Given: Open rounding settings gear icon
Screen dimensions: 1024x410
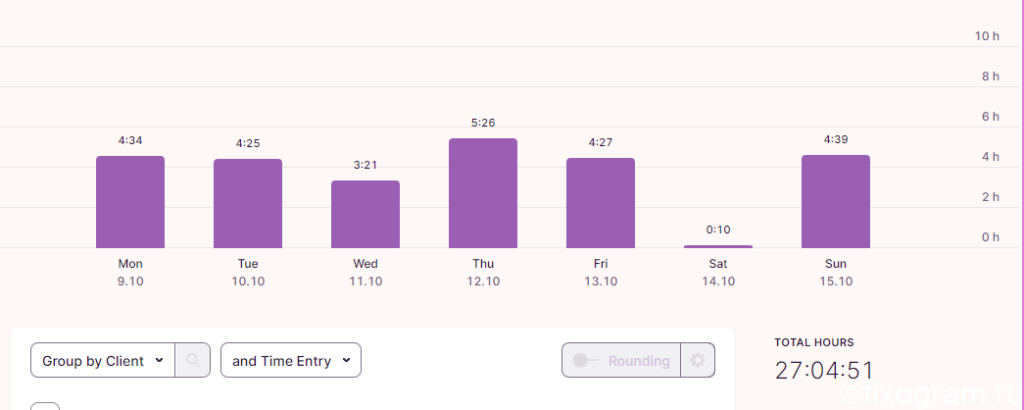Looking at the screenshot, I should [x=697, y=360].
